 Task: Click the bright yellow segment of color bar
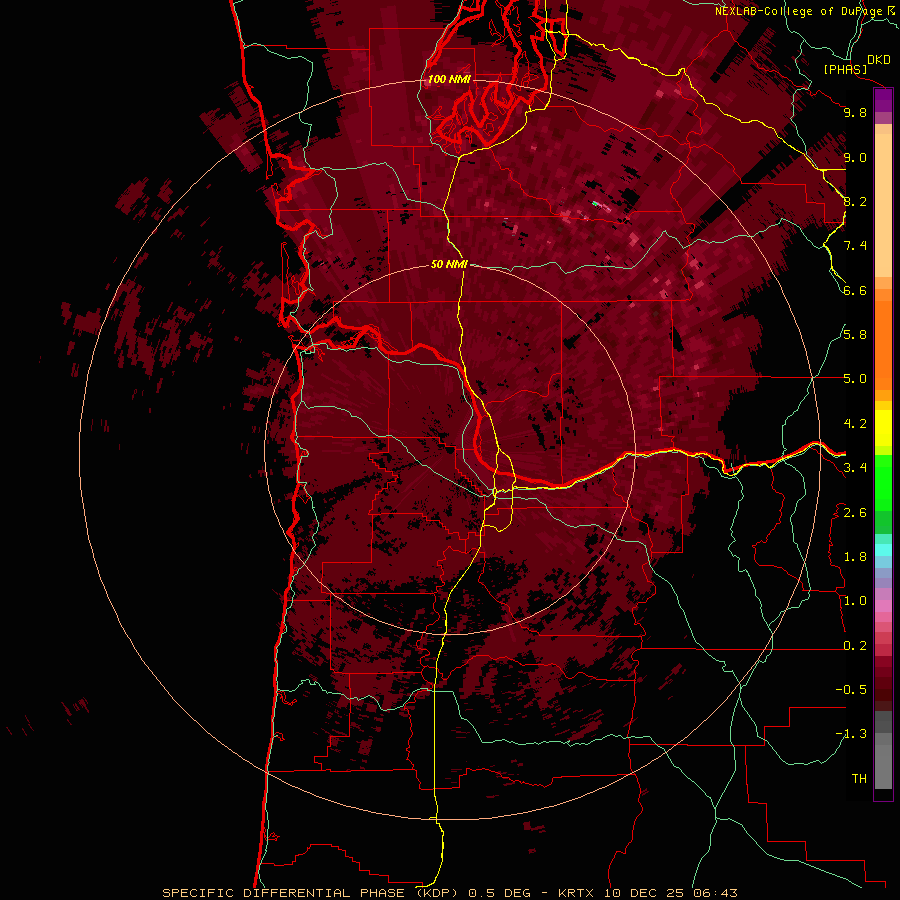pyautogui.click(x=883, y=428)
